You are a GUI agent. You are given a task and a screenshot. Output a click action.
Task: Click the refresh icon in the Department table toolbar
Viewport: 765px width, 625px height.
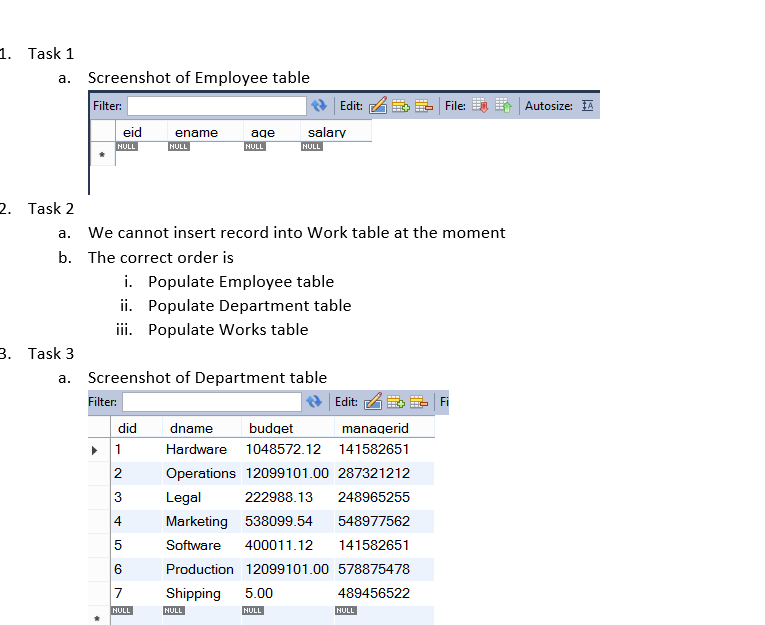[x=315, y=402]
